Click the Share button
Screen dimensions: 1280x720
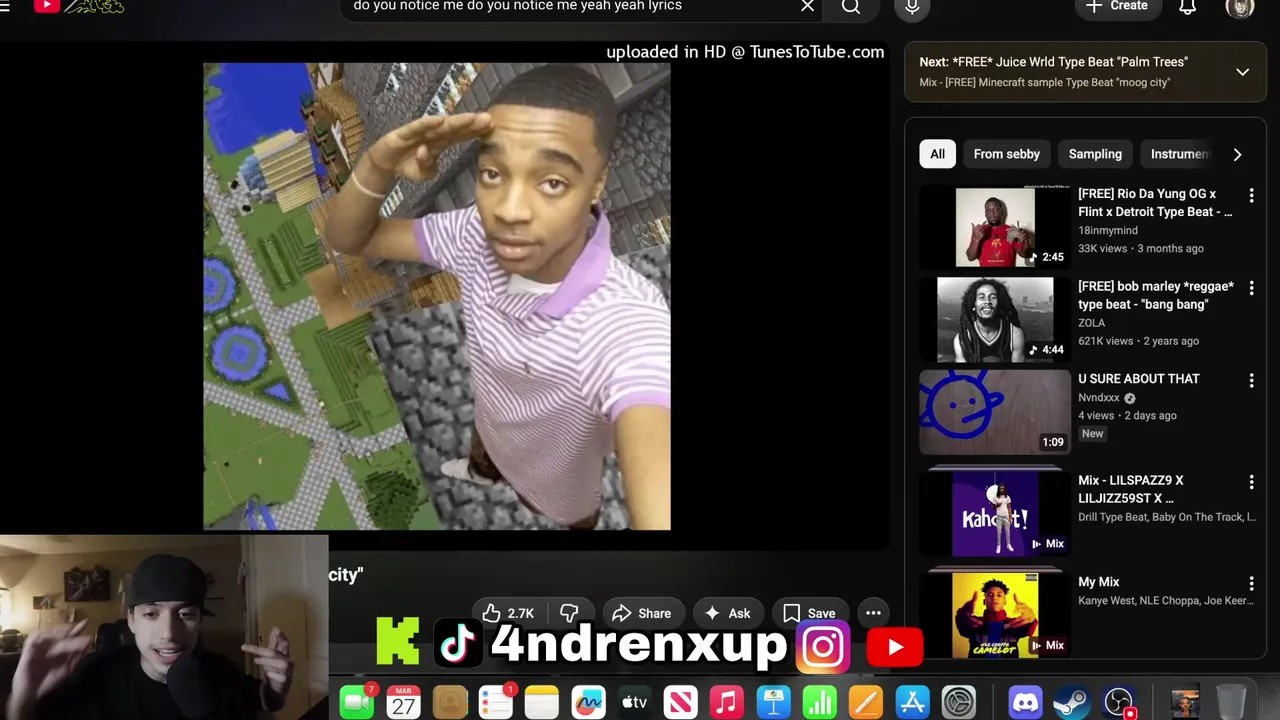(x=641, y=613)
